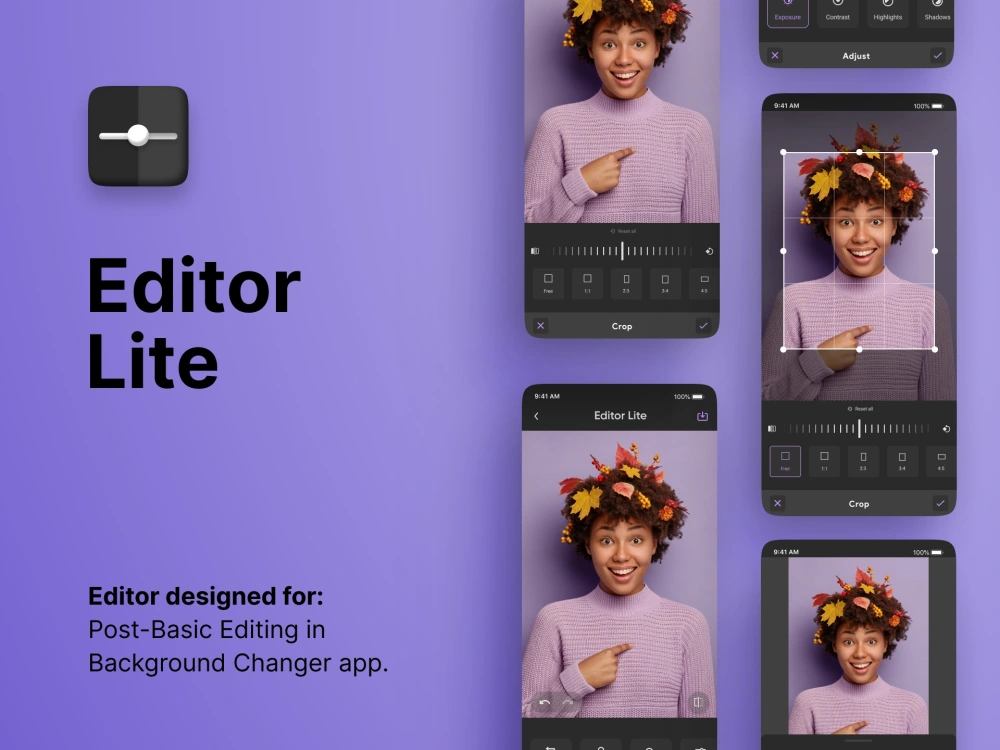Click 9:41 AM clock in the Editor Lite screen
The height and width of the screenshot is (750, 1000).
547,396
